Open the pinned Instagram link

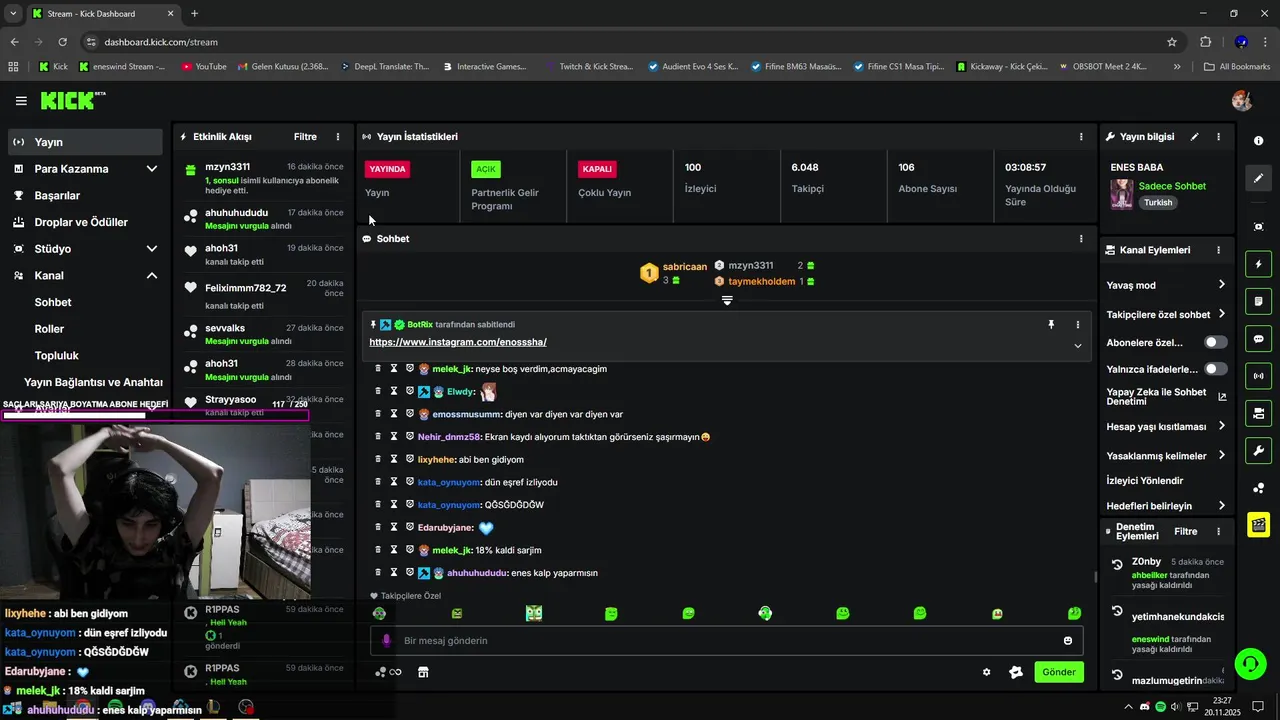point(458,342)
